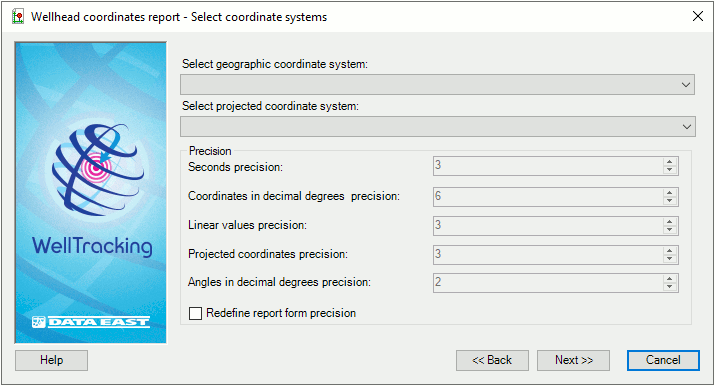The height and width of the screenshot is (386, 715).
Task: Decrease Angles in decimal degrees precision arrow
Action: click(669, 287)
